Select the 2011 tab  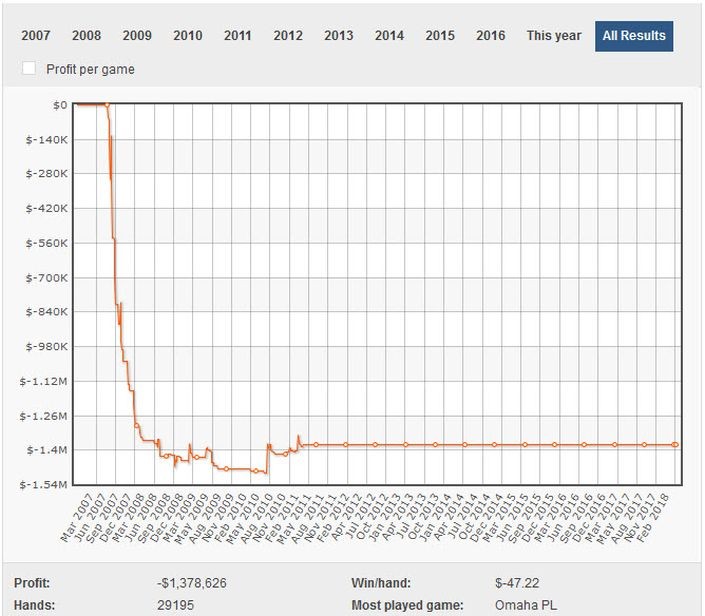click(x=238, y=36)
